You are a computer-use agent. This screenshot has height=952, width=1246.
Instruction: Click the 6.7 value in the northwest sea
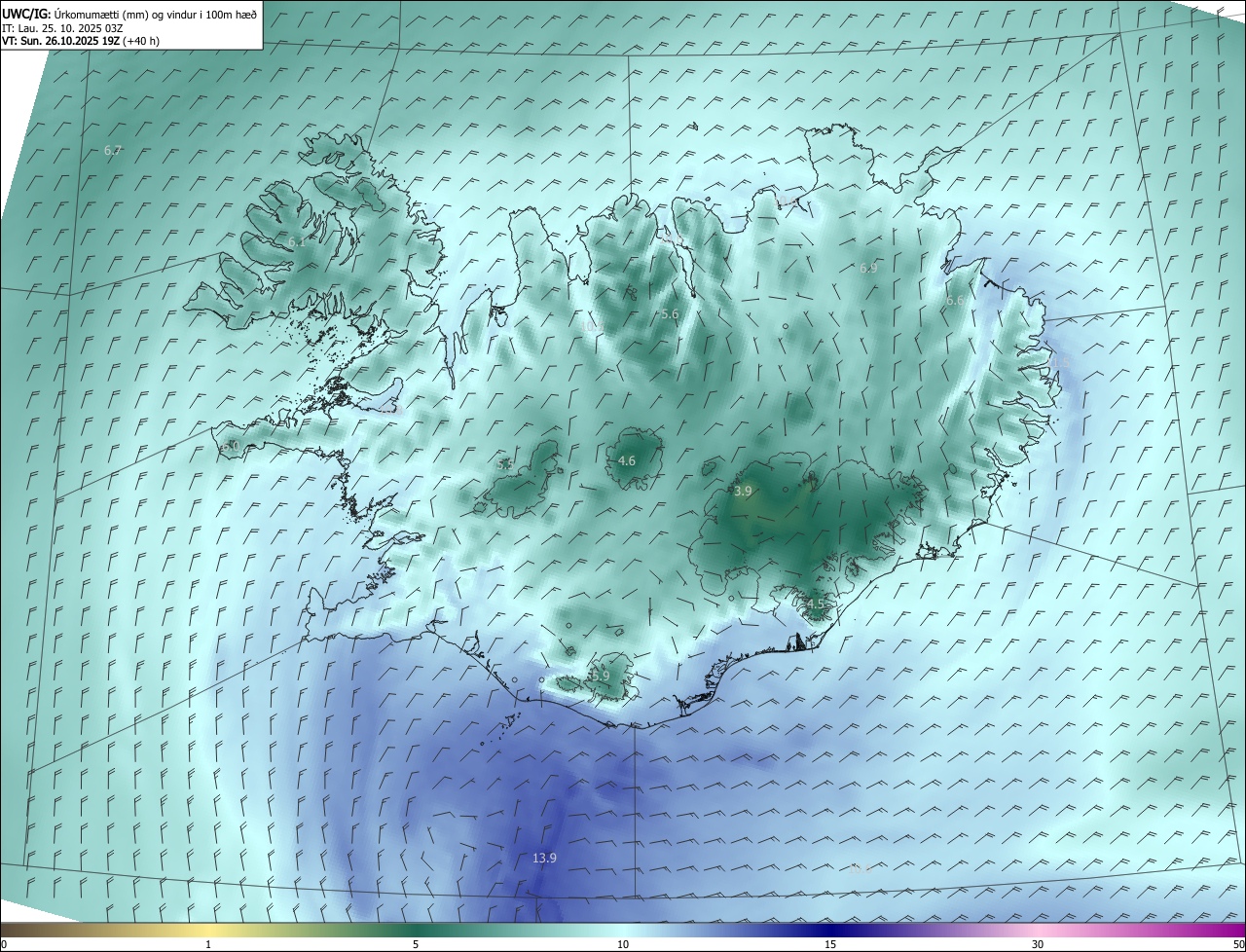click(x=112, y=151)
